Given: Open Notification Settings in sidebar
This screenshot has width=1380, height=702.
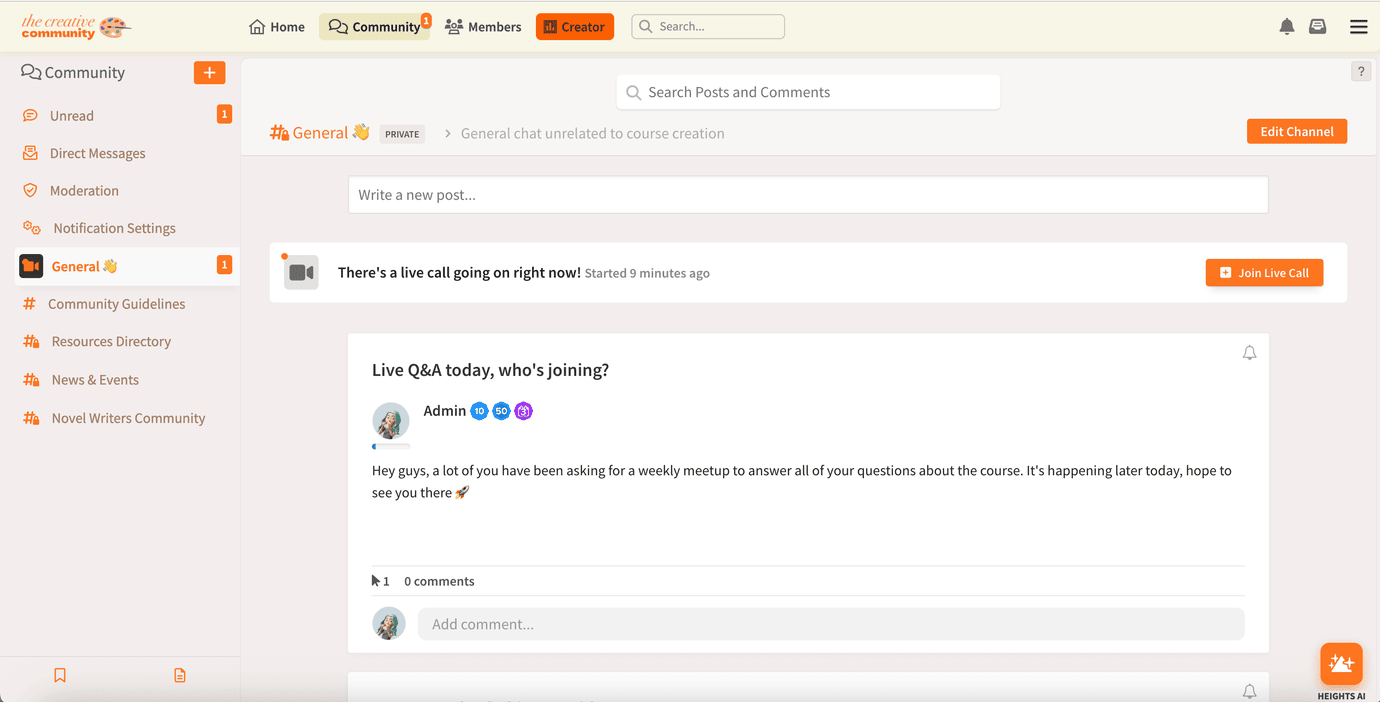Looking at the screenshot, I should (114, 229).
